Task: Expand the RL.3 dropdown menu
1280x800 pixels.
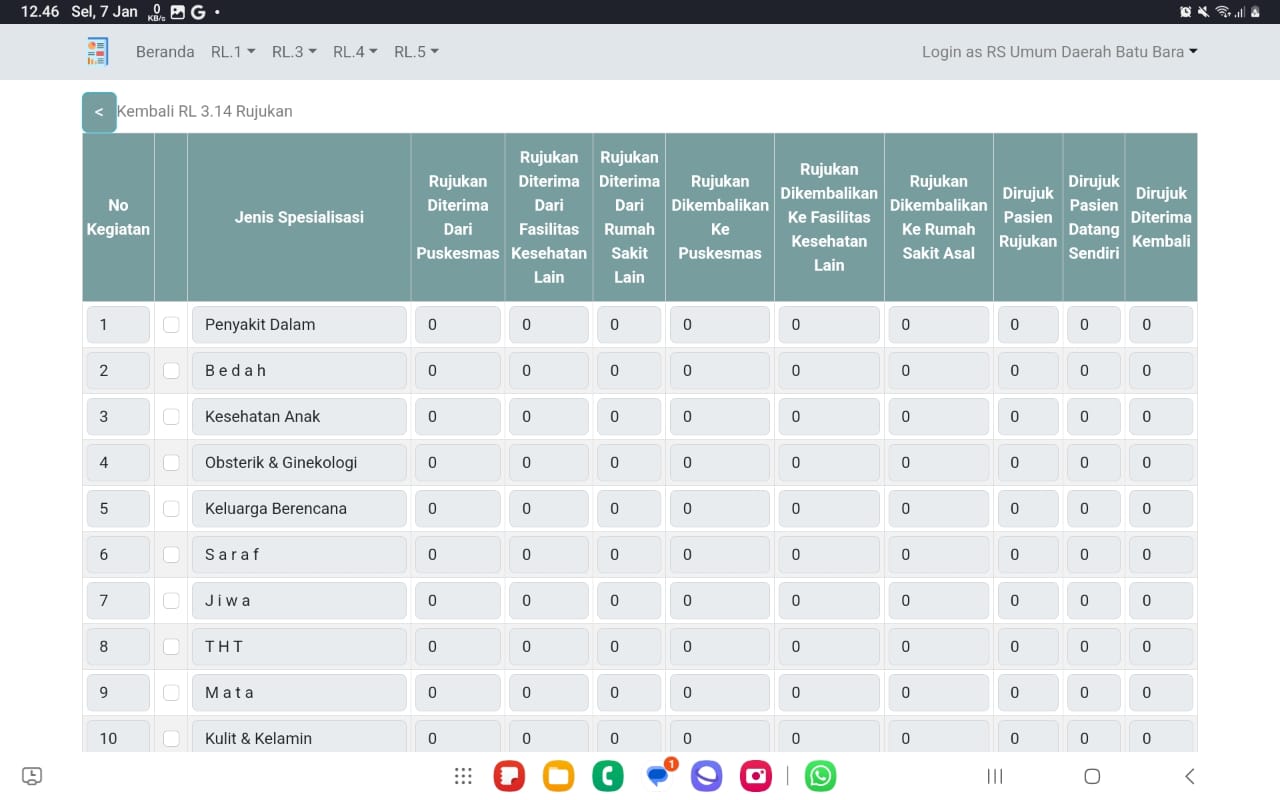Action: [294, 51]
